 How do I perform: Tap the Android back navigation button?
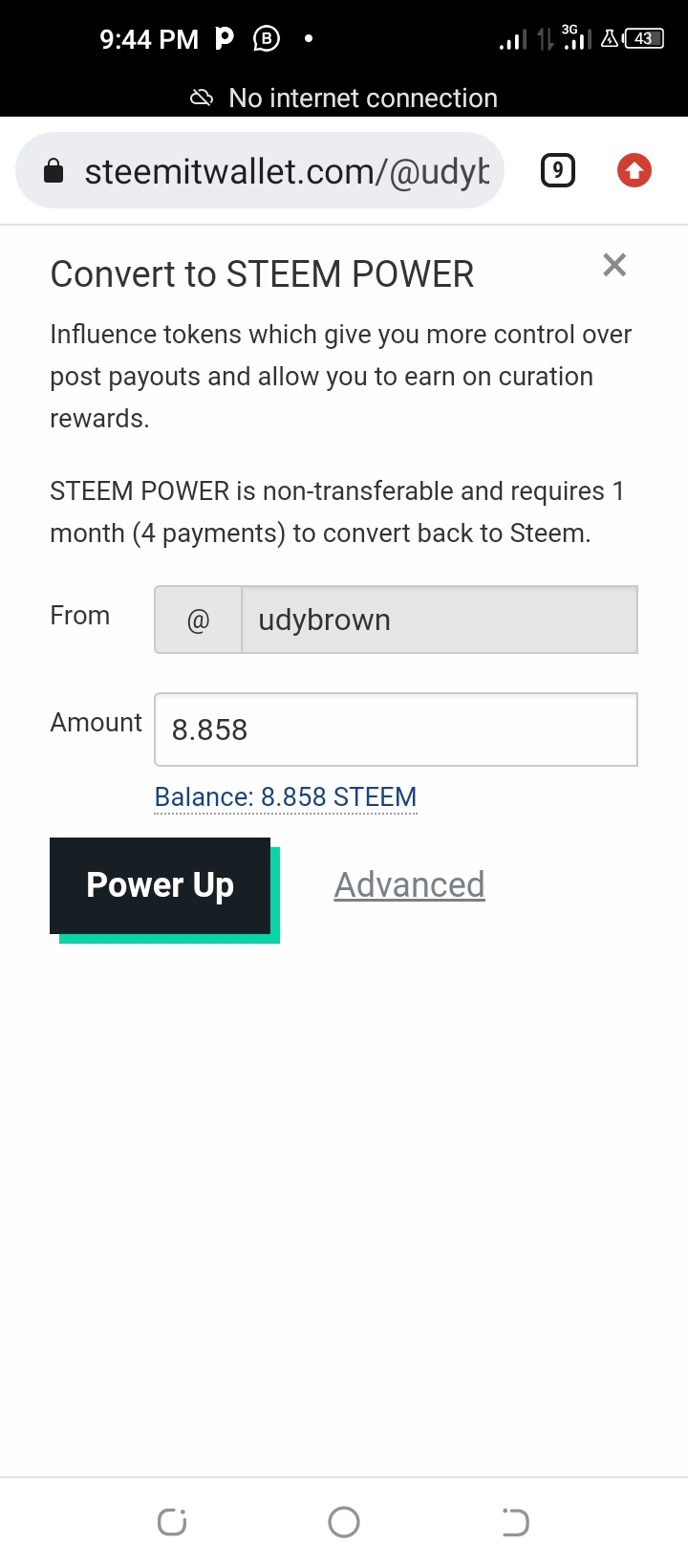coord(515,1522)
